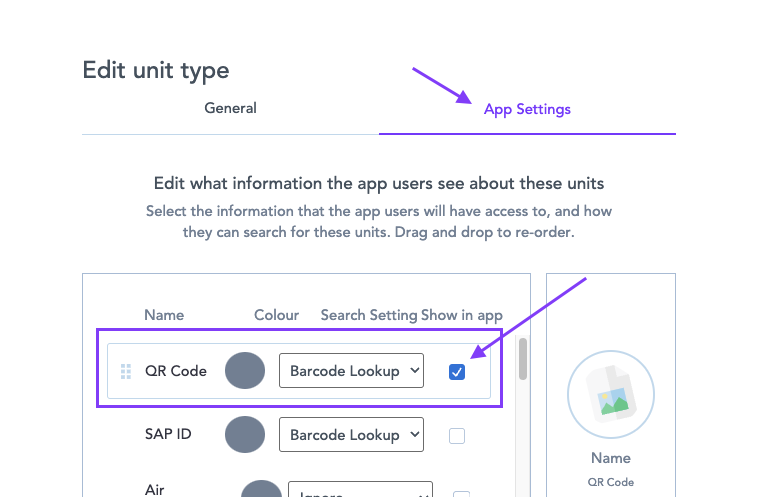Click the SAP ID row name
The width and height of the screenshot is (784, 497).
(168, 435)
